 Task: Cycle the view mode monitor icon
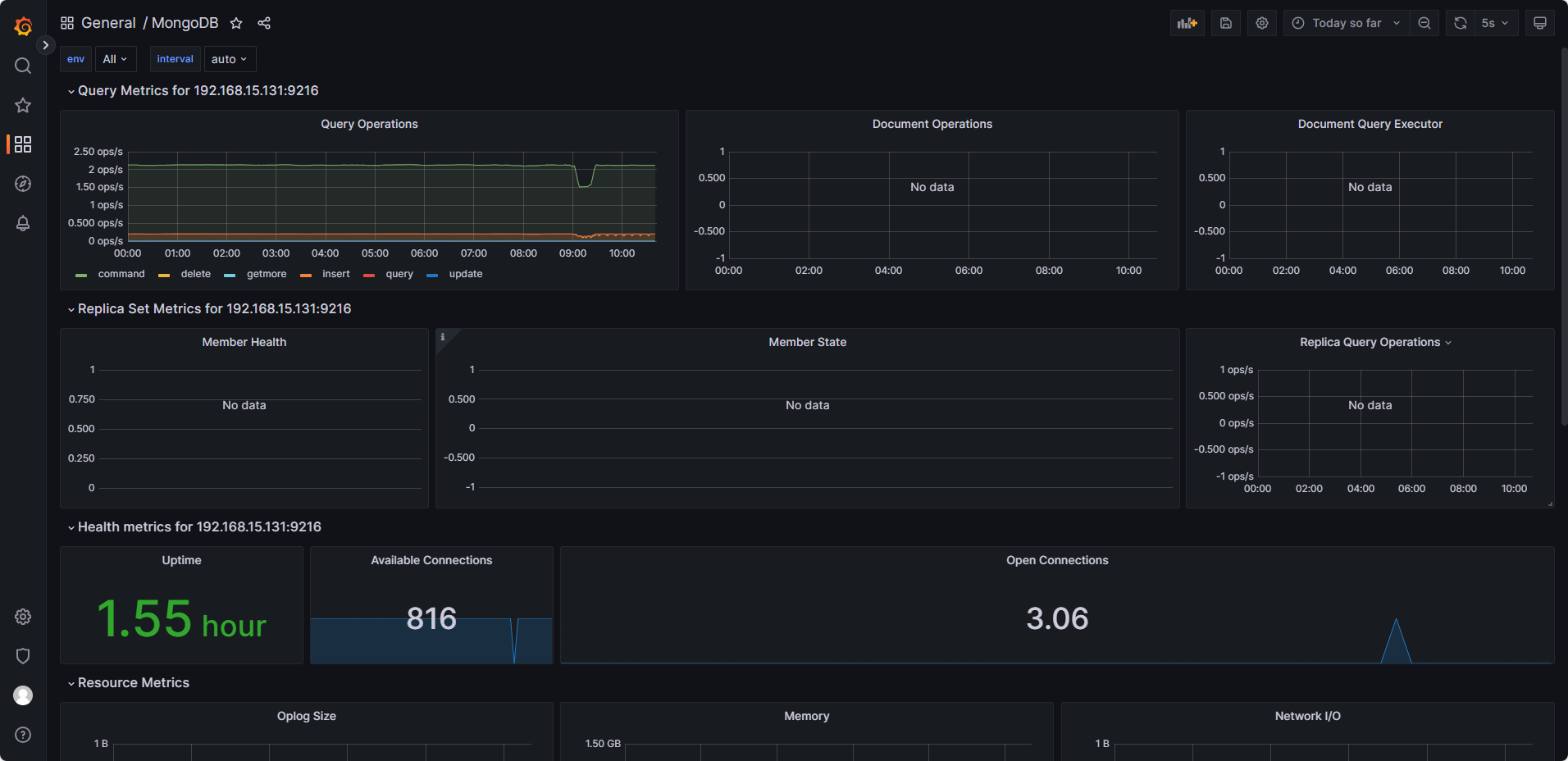pyautogui.click(x=1540, y=23)
